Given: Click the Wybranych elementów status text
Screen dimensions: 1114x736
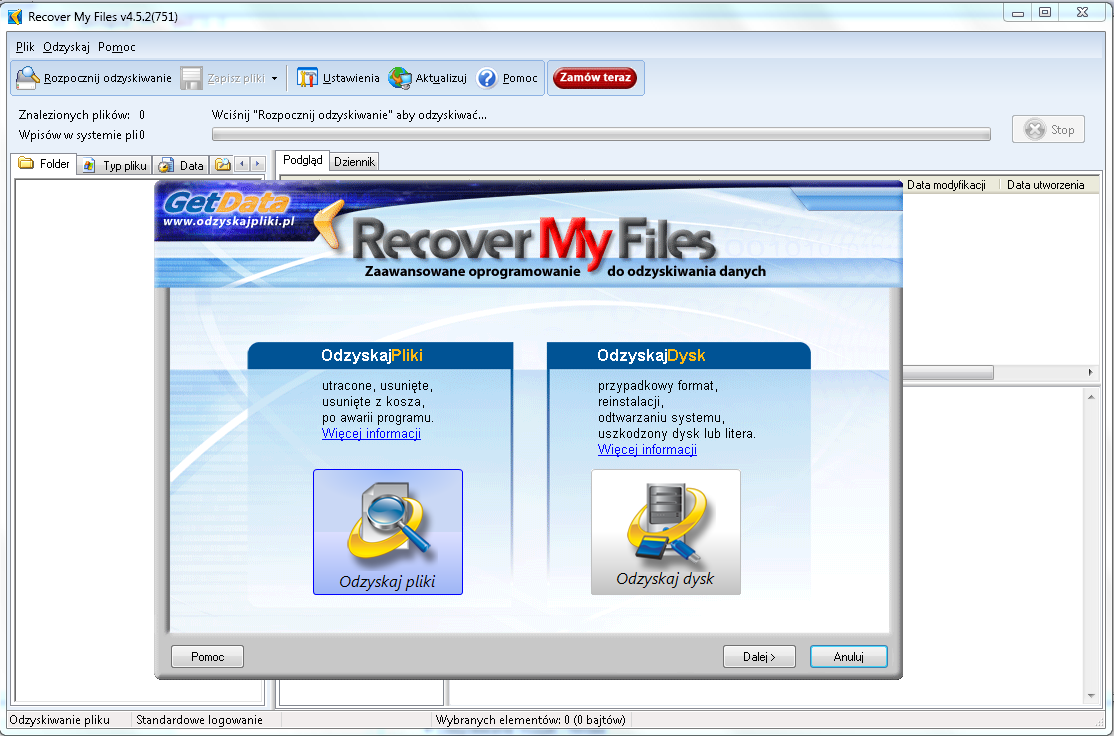Looking at the screenshot, I should [x=531, y=720].
